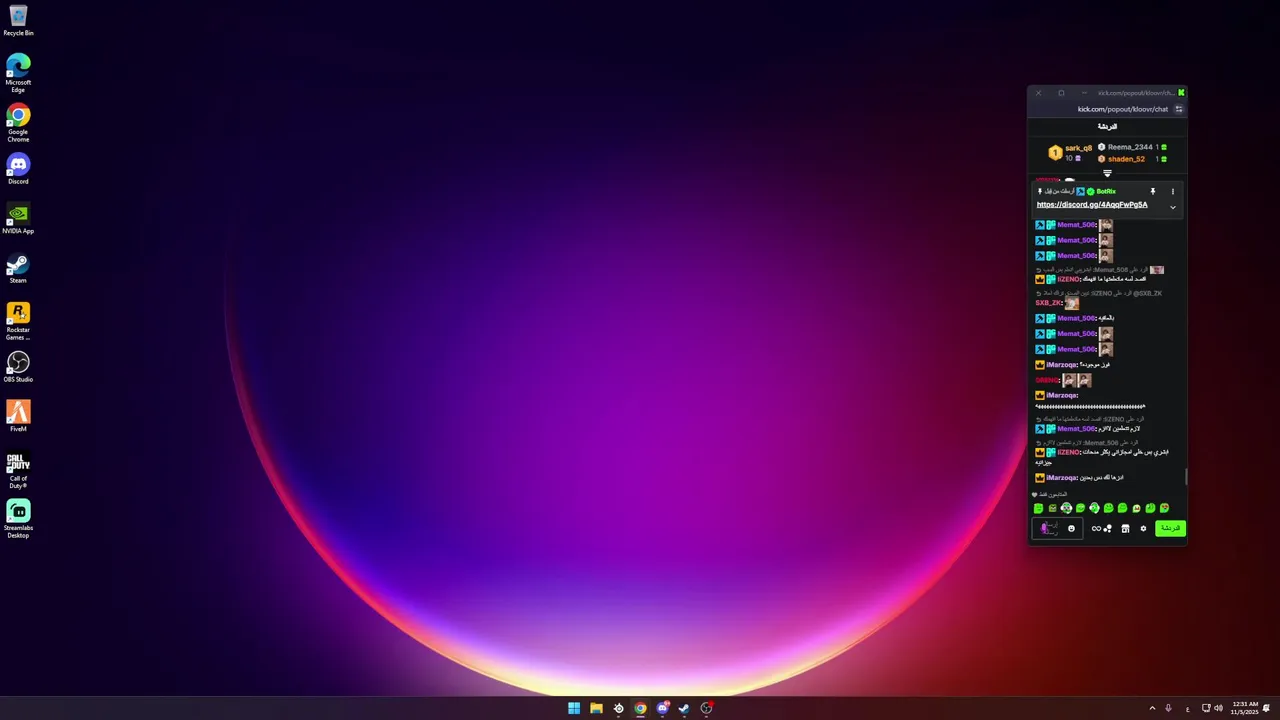The width and height of the screenshot is (1280, 720).
Task: Select the Discord desktop shortcut
Action: (x=18, y=168)
